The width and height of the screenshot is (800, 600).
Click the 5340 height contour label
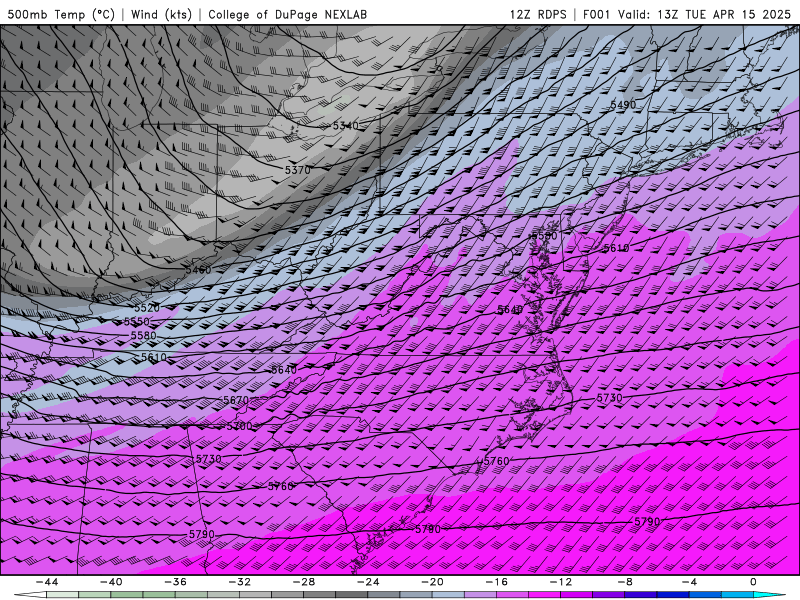pyautogui.click(x=345, y=126)
